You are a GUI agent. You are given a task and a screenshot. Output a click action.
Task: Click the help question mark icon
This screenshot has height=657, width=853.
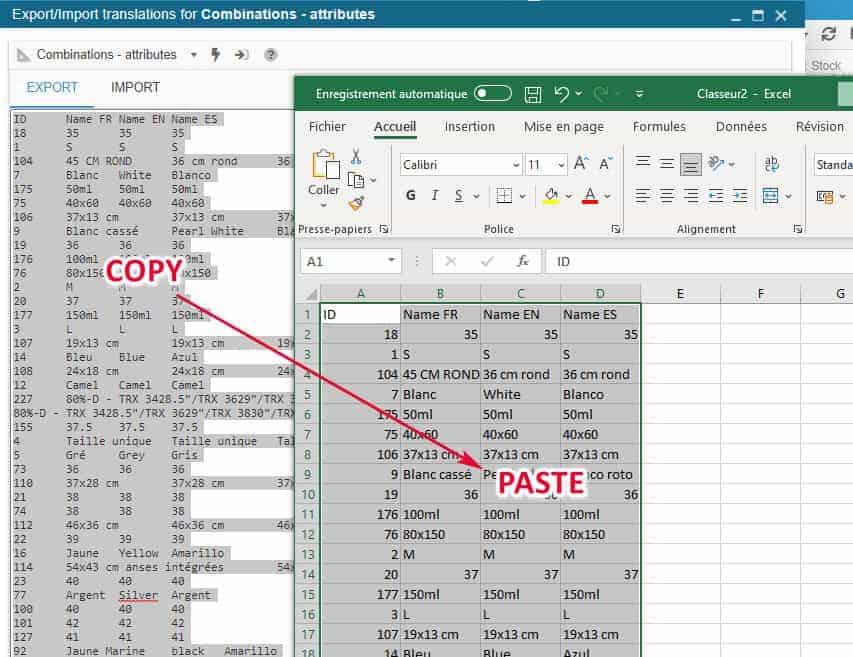coord(270,55)
